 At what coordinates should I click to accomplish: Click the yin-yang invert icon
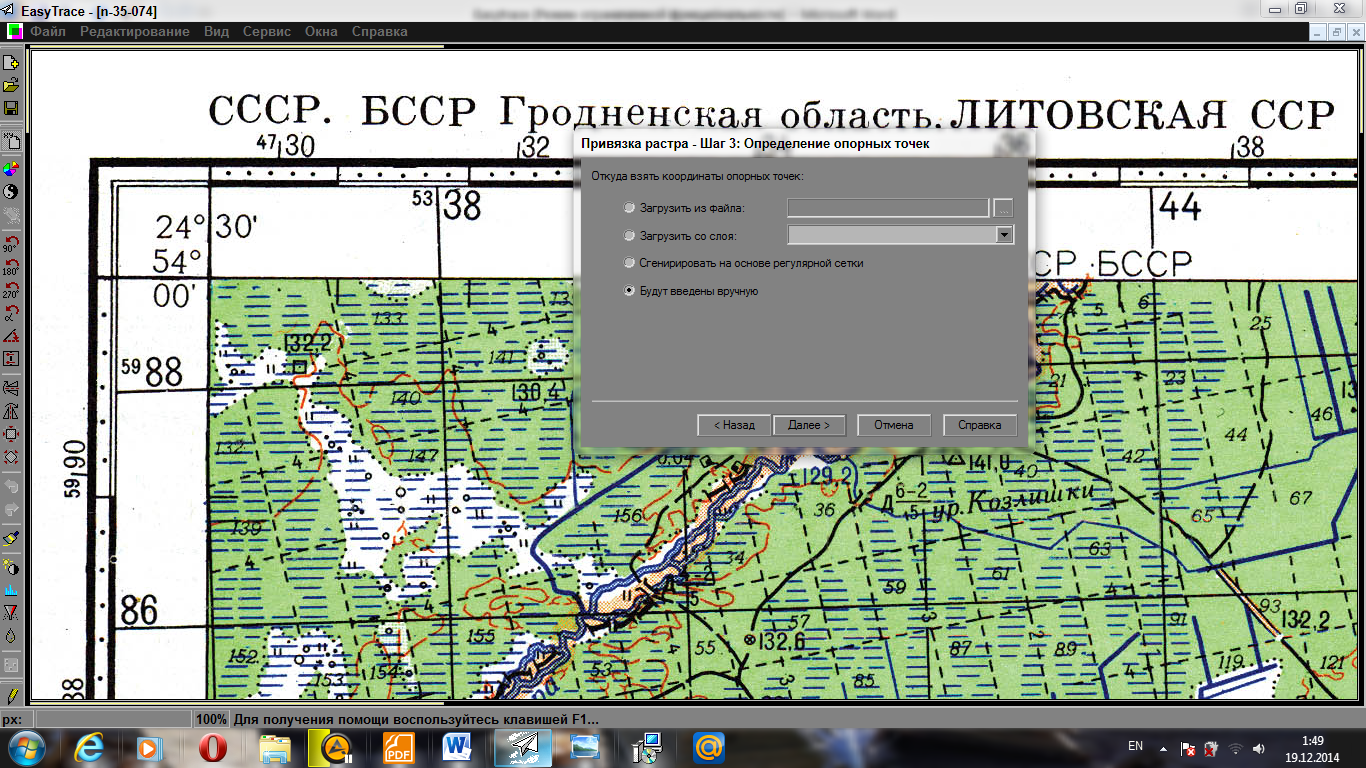click(11, 192)
